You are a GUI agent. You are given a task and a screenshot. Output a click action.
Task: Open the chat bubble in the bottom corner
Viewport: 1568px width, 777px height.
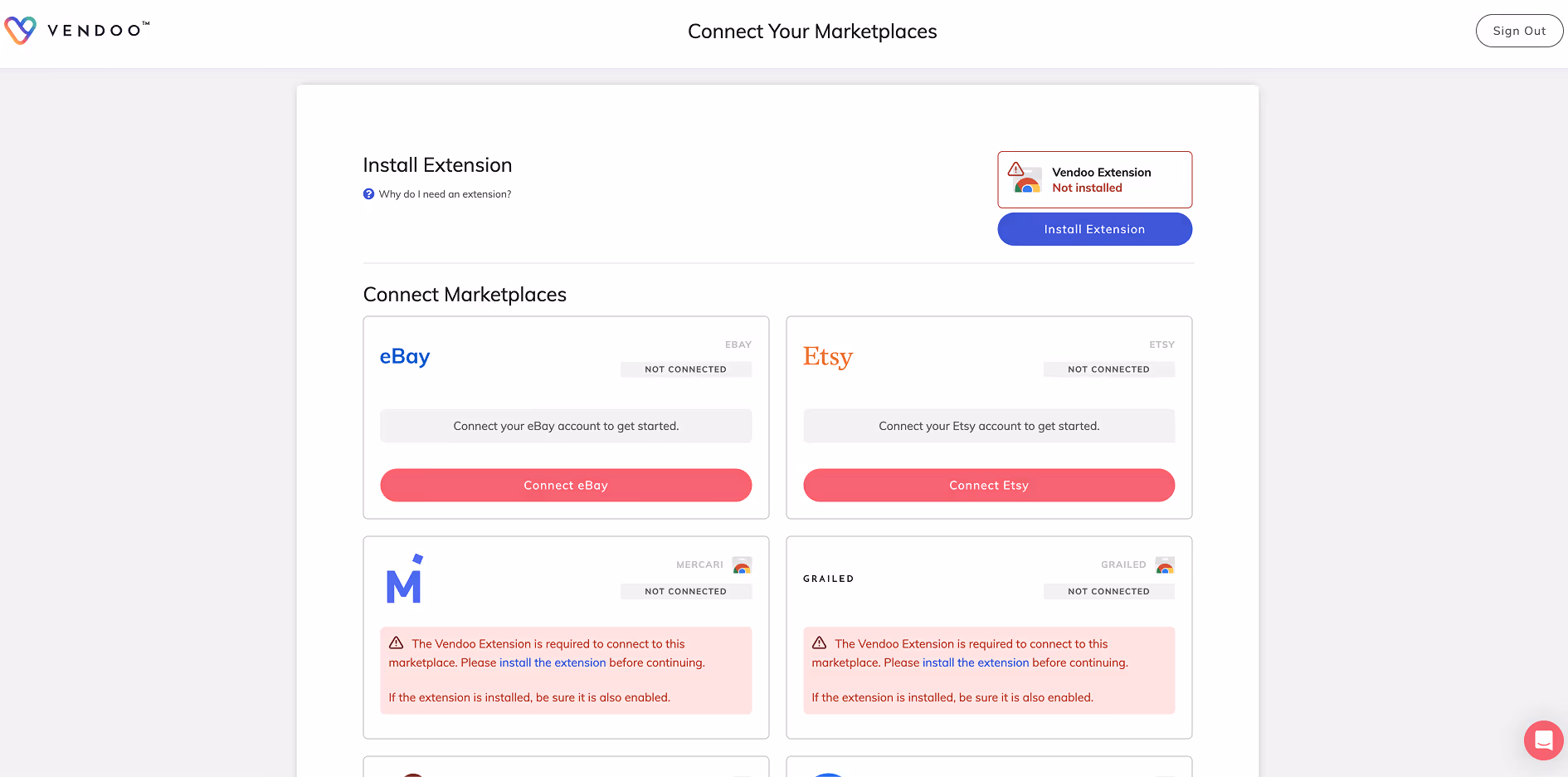click(x=1543, y=740)
